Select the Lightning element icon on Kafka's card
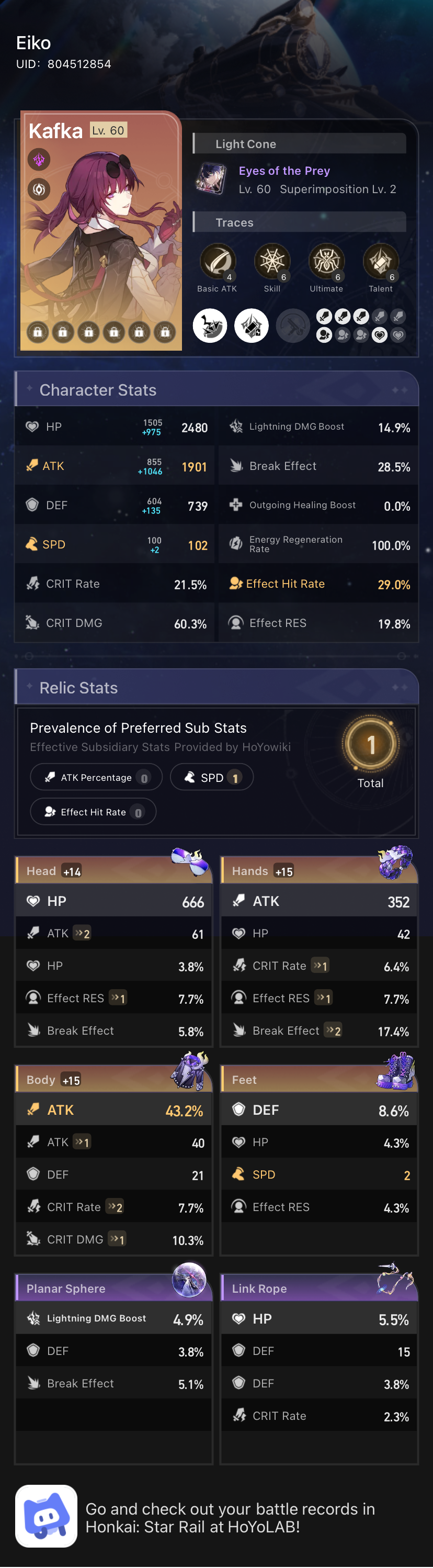Screen dimensions: 433x1568 [38, 161]
